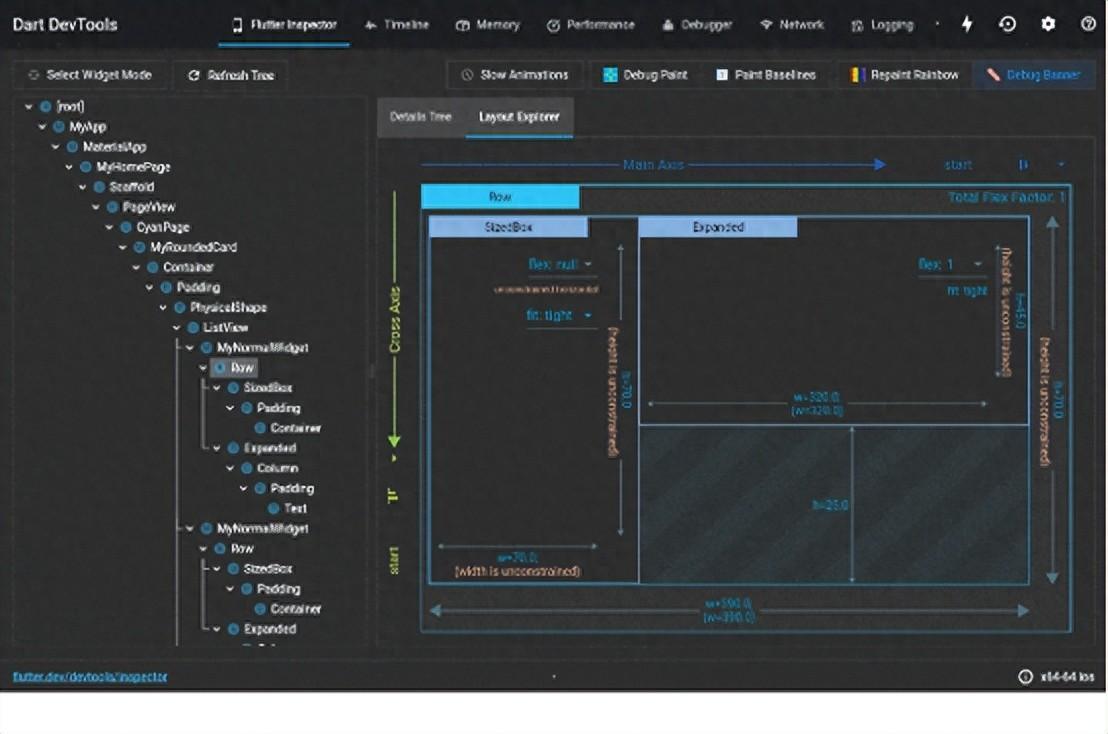Click the widget icon next to CyanPage
Viewport: 1108px width, 734px height.
(126, 227)
